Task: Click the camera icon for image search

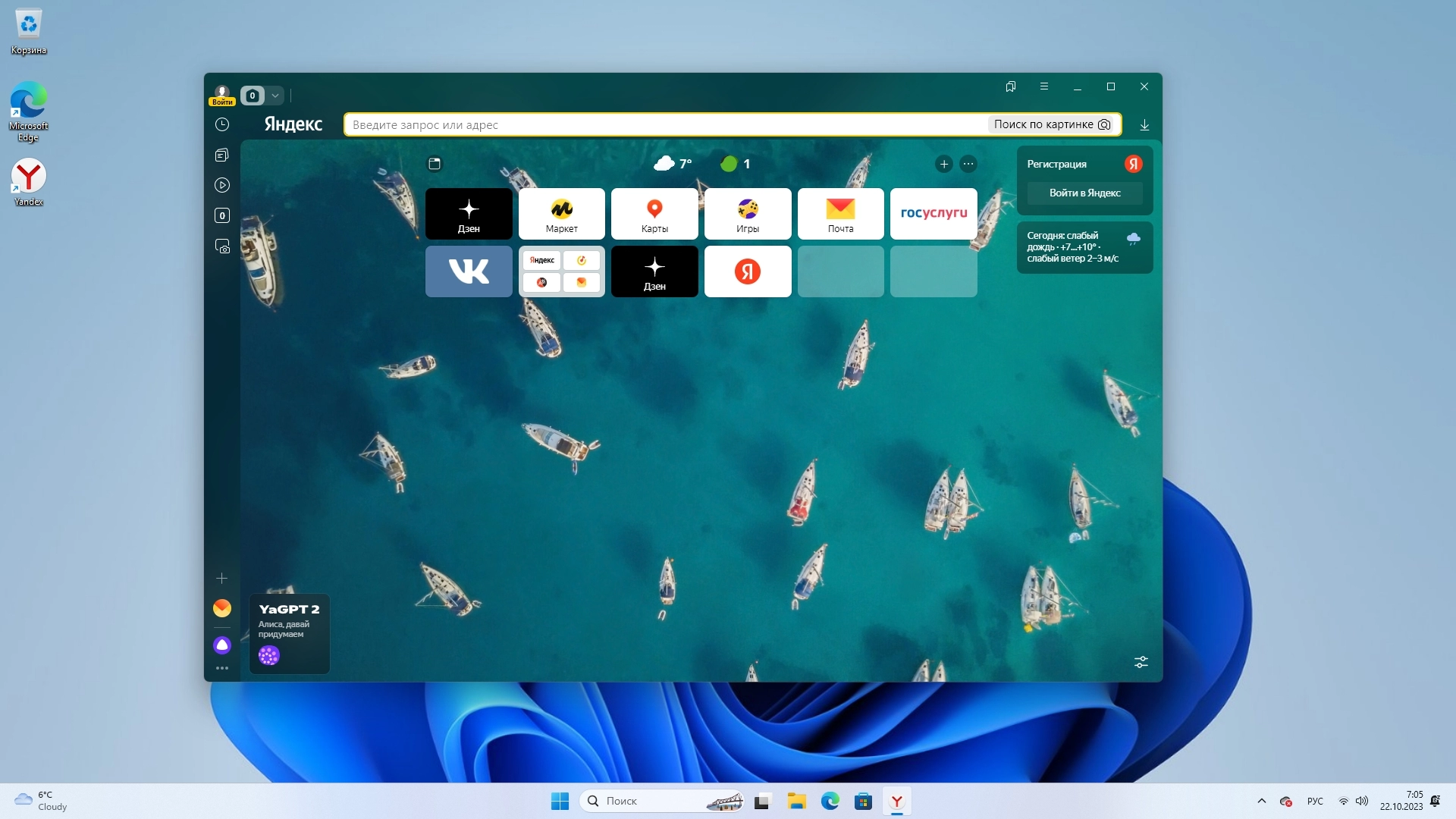Action: [1104, 124]
